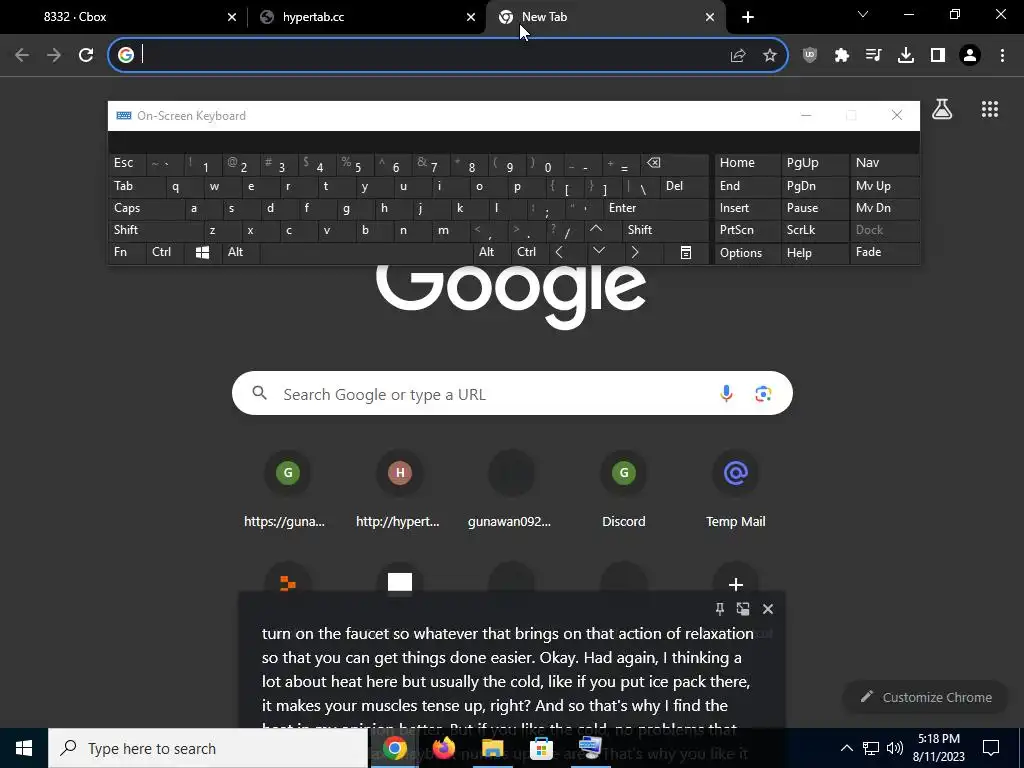The height and width of the screenshot is (768, 1024).
Task: Open the https://guna... shortcut
Action: [287, 490]
